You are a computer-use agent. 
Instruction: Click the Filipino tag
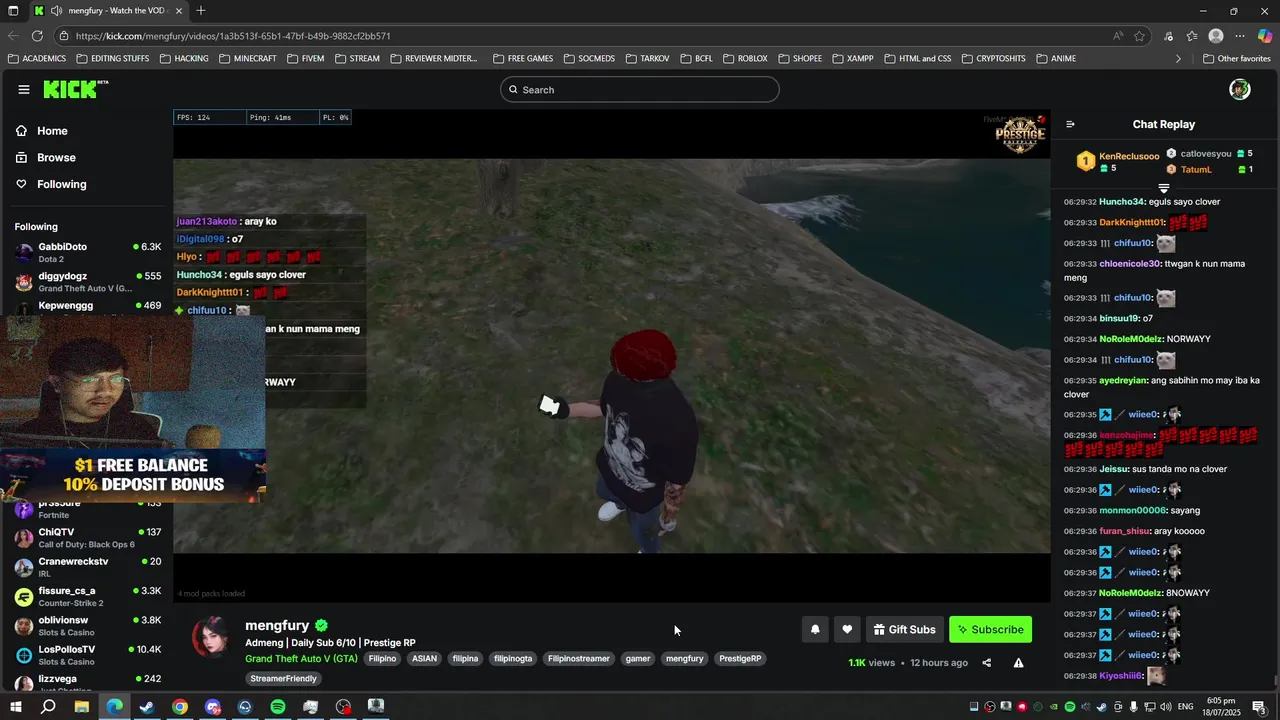coord(382,659)
